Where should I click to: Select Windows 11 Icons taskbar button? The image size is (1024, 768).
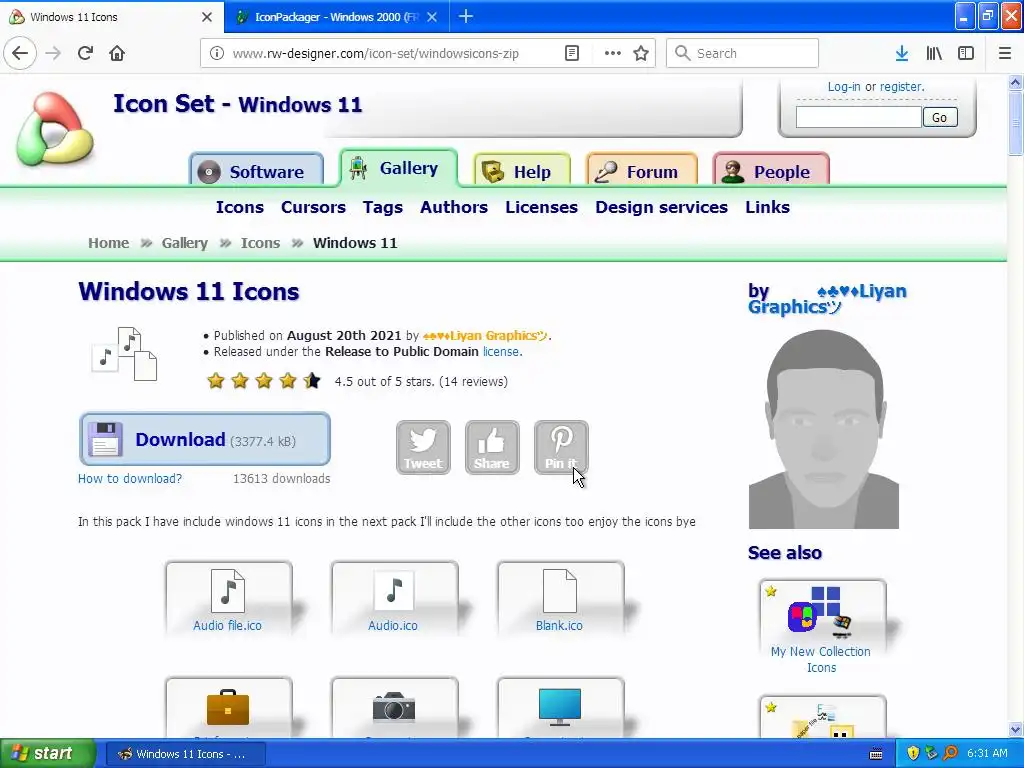point(185,754)
